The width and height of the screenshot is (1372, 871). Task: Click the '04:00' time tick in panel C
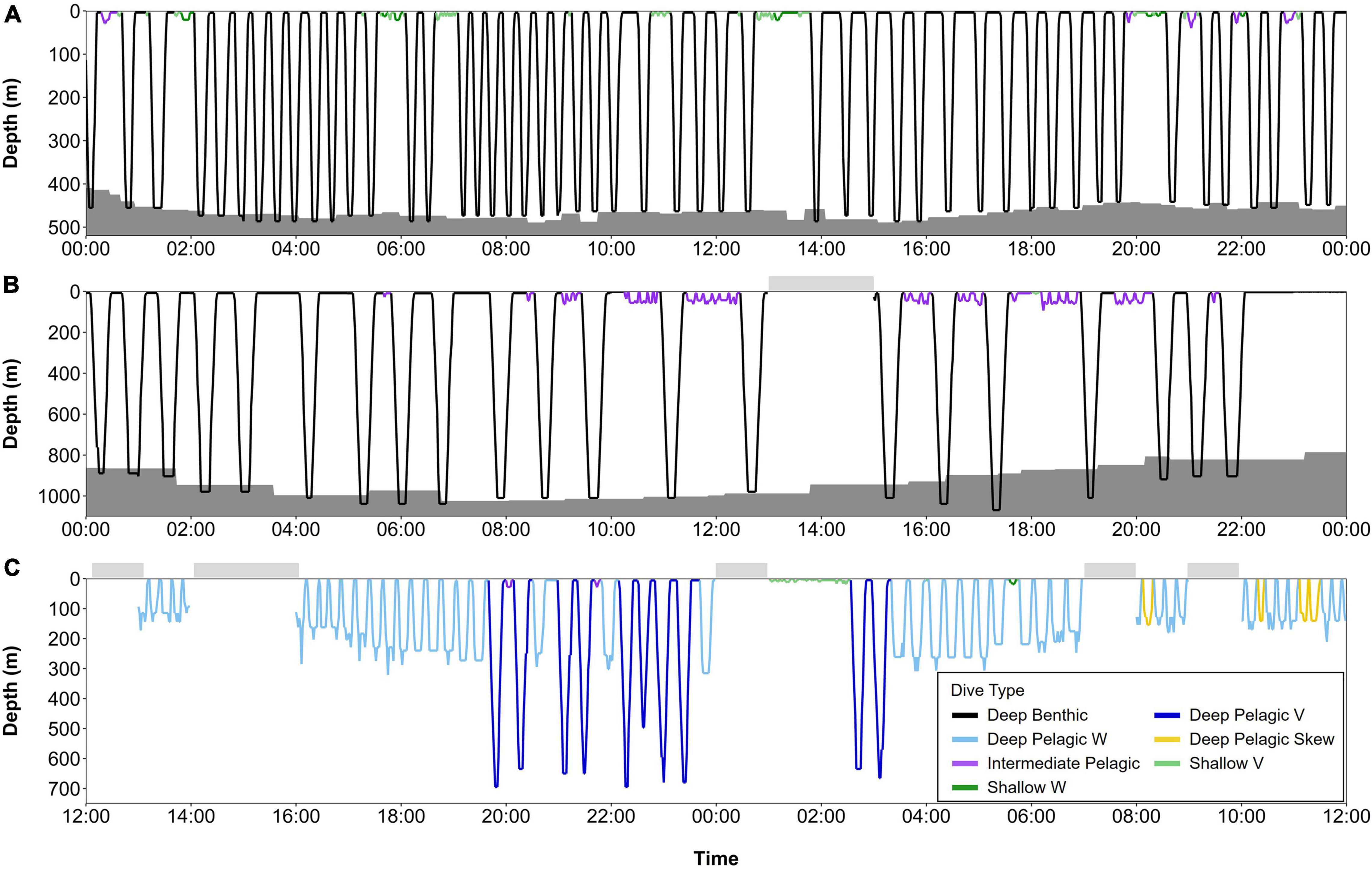point(926,816)
